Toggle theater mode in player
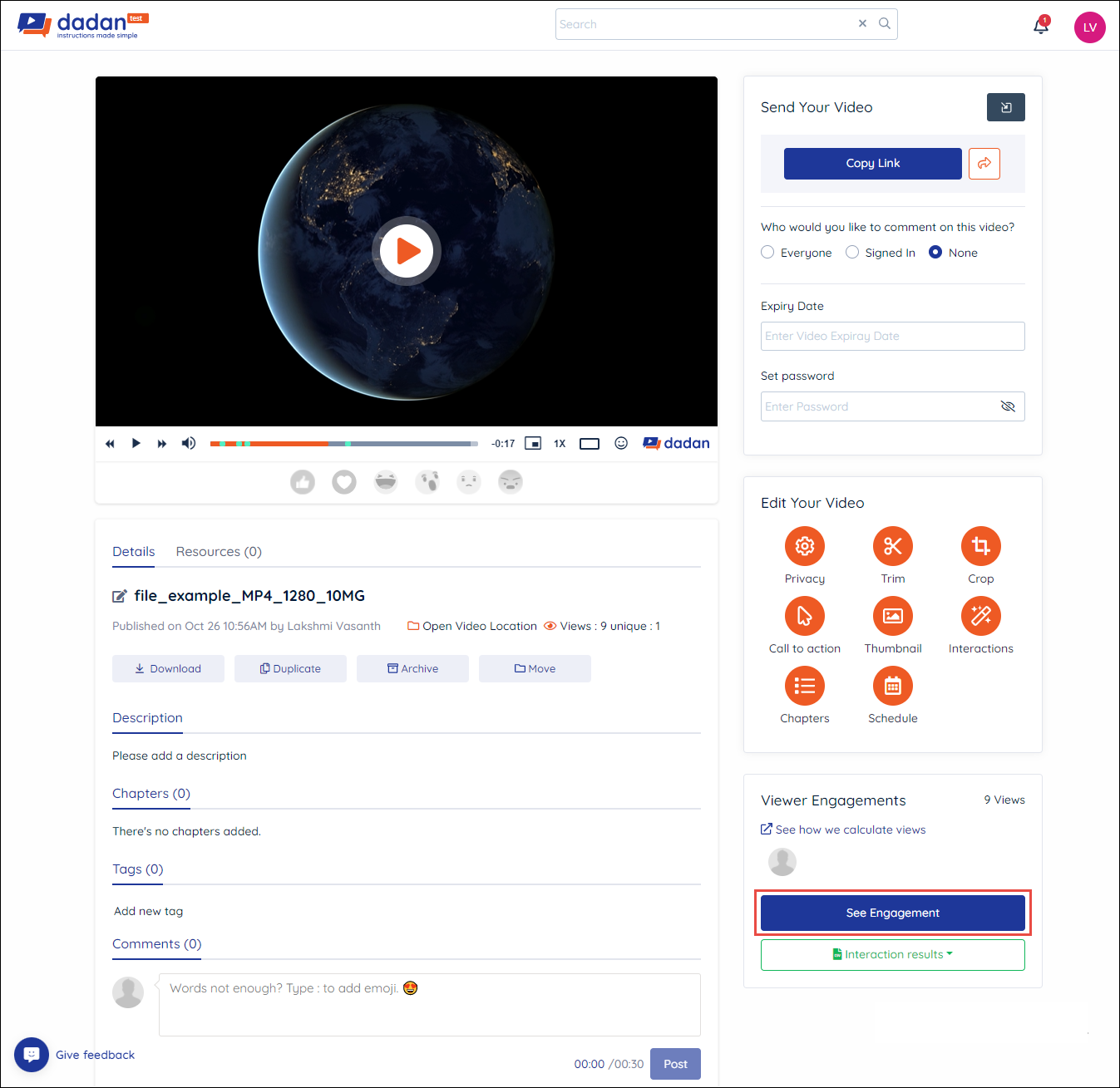 (590, 443)
